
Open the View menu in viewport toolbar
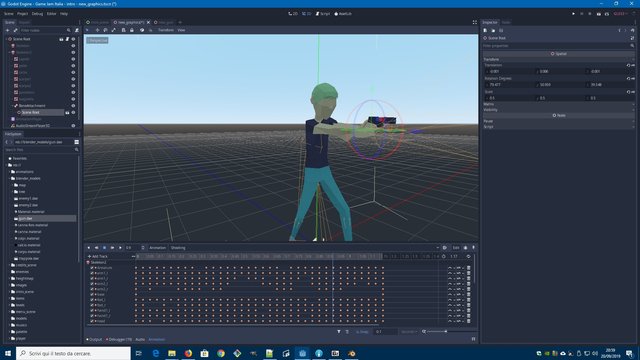tap(181, 30)
